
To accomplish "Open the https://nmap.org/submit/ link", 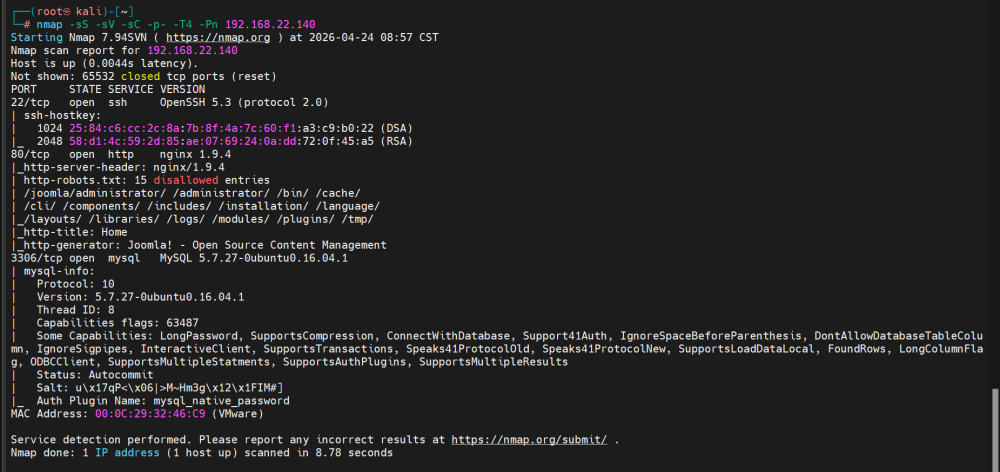I will click(528, 439).
